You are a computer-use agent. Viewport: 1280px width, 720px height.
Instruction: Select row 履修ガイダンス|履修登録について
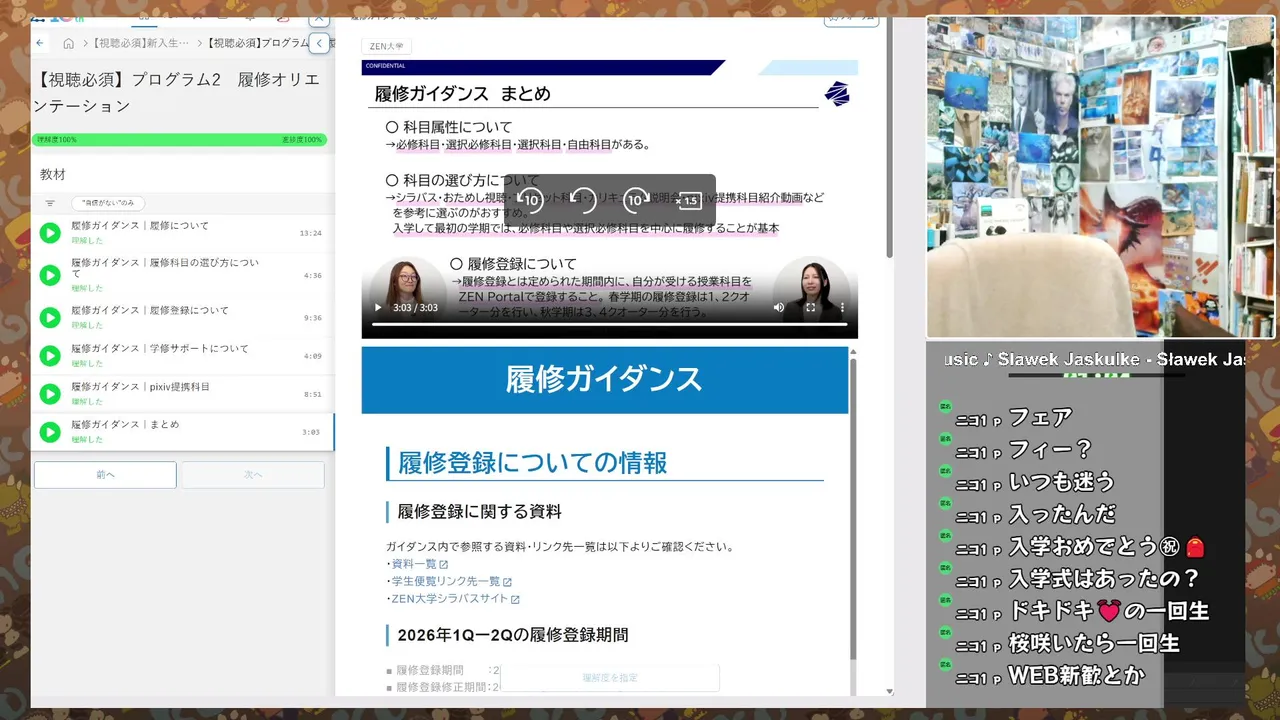click(x=182, y=317)
